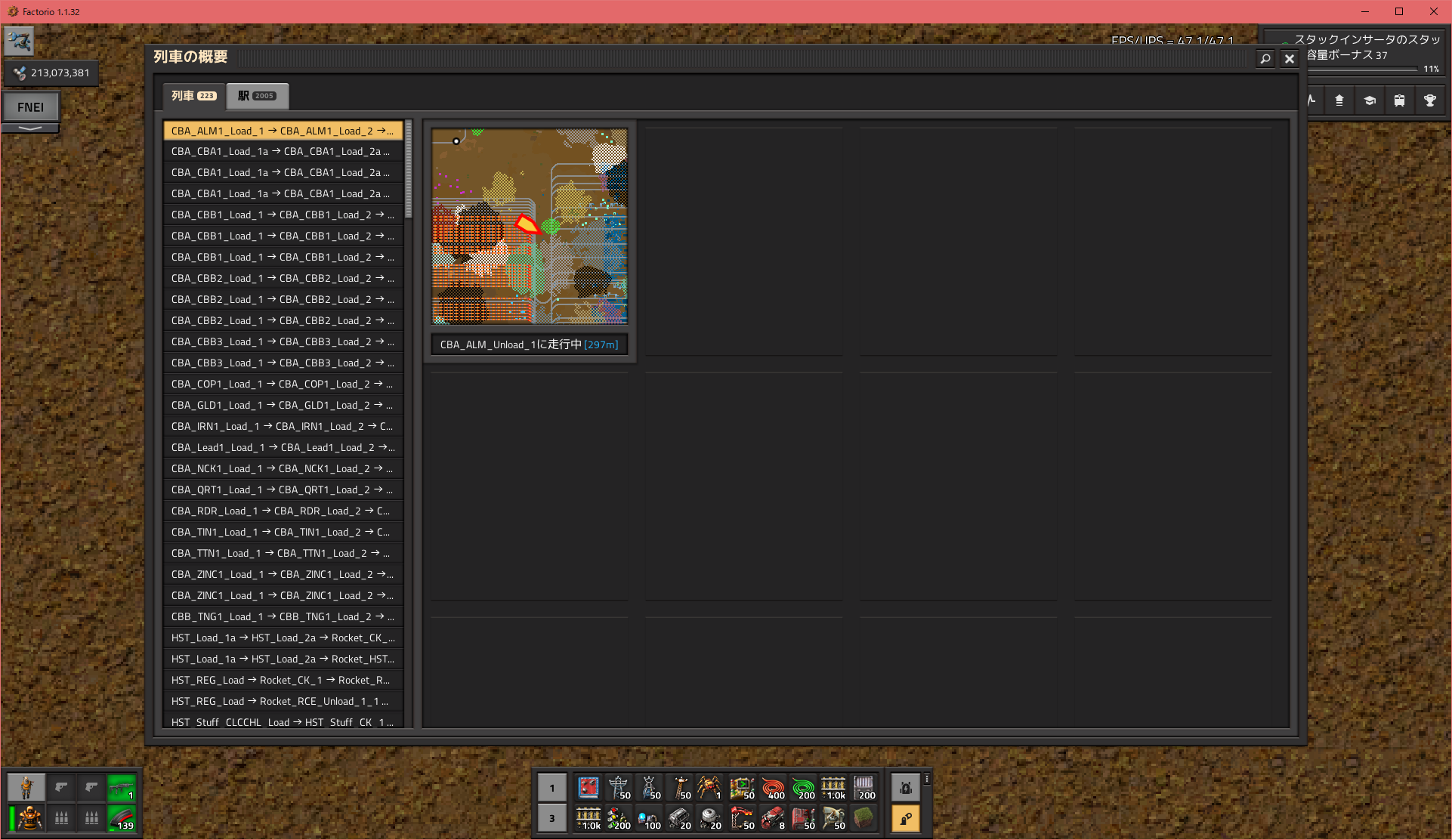Select the CBA_GLD1_Load_1 train row
1452x840 pixels.
point(283,406)
